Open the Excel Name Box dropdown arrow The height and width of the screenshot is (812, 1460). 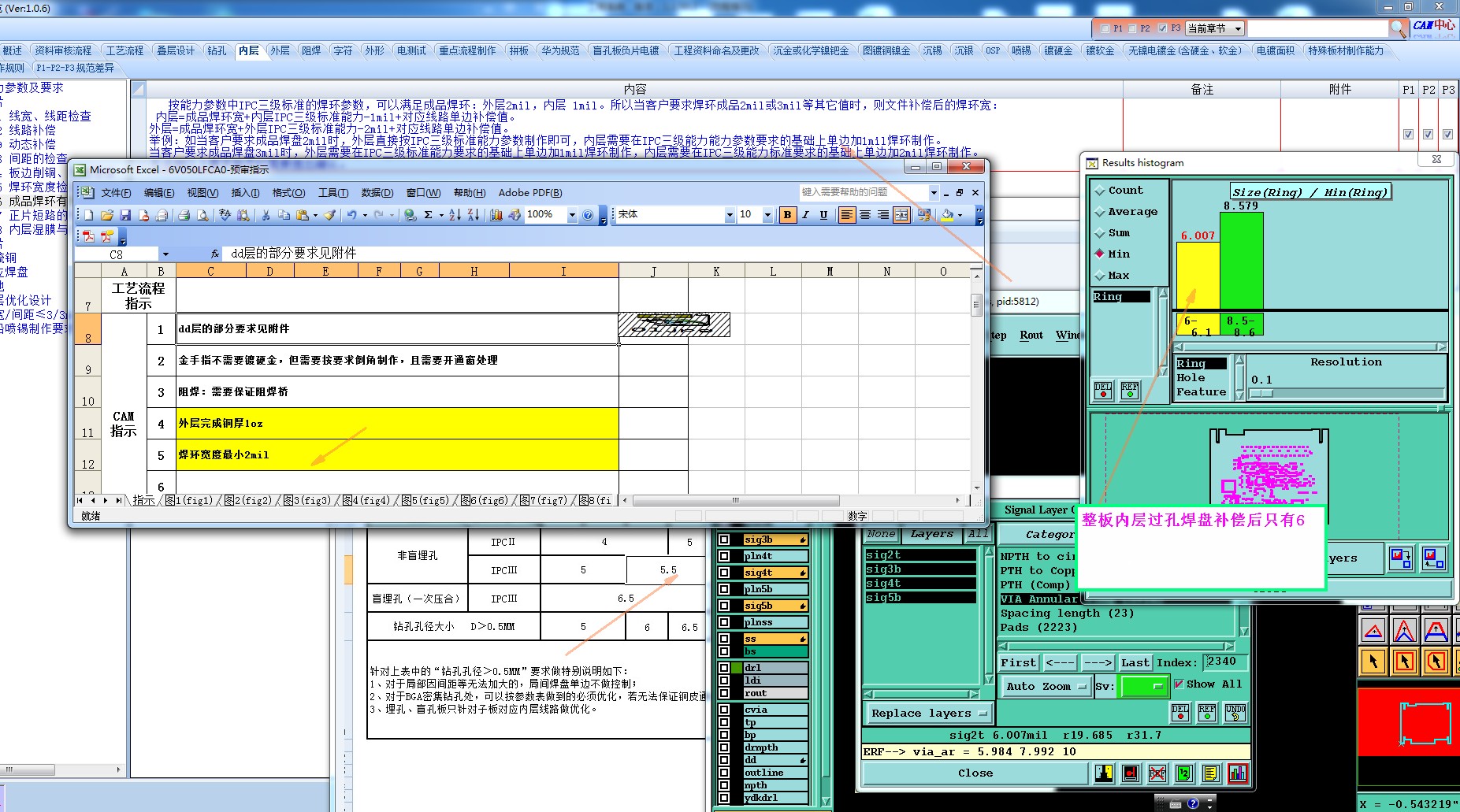(165, 254)
